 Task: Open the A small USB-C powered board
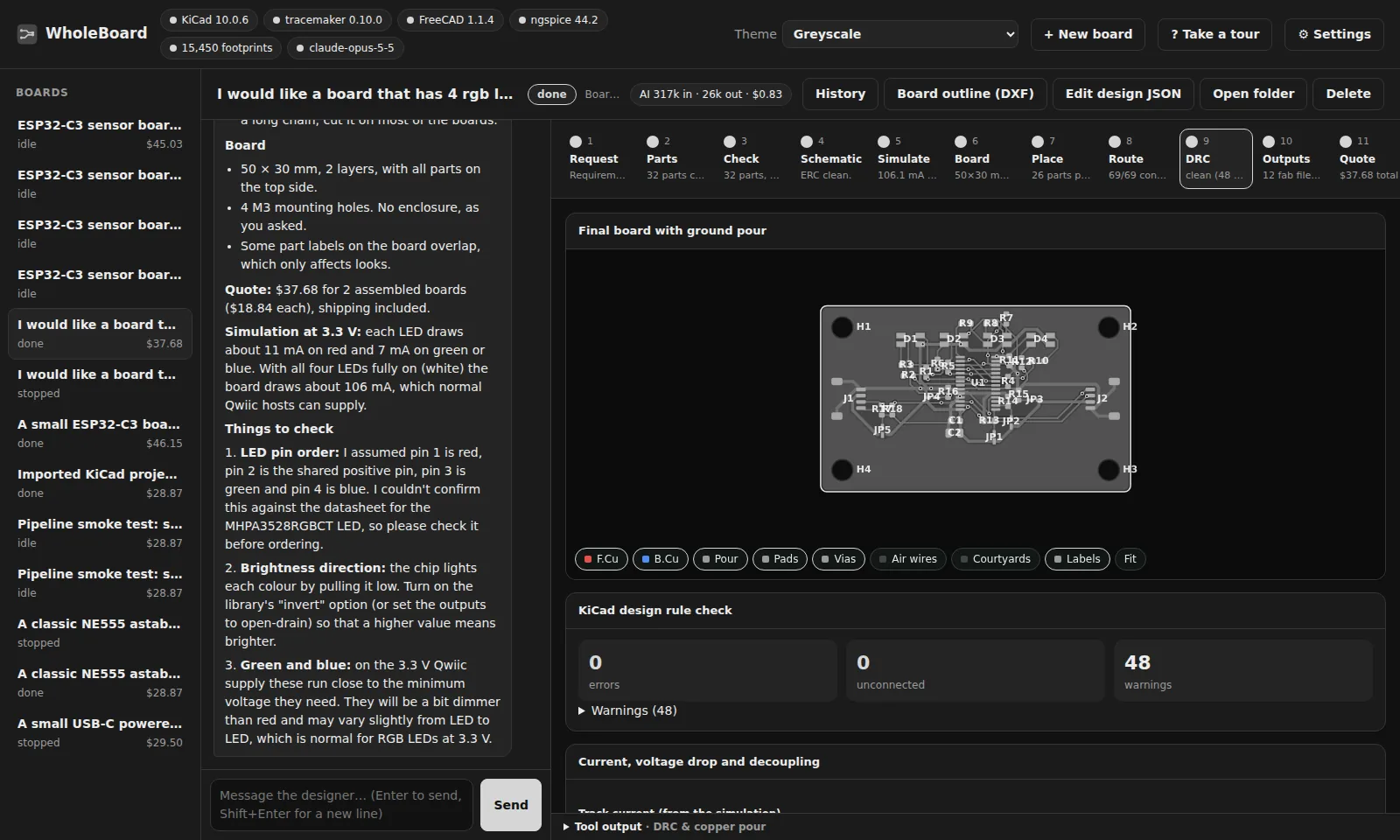[100, 733]
